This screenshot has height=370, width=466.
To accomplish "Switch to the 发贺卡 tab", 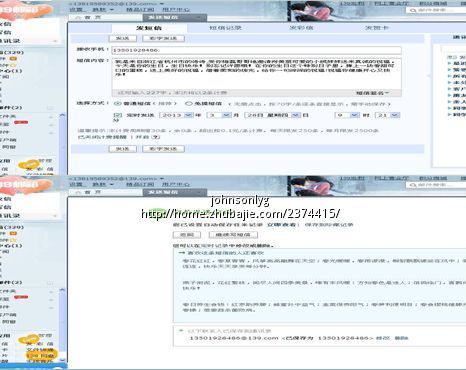I will (x=377, y=28).
